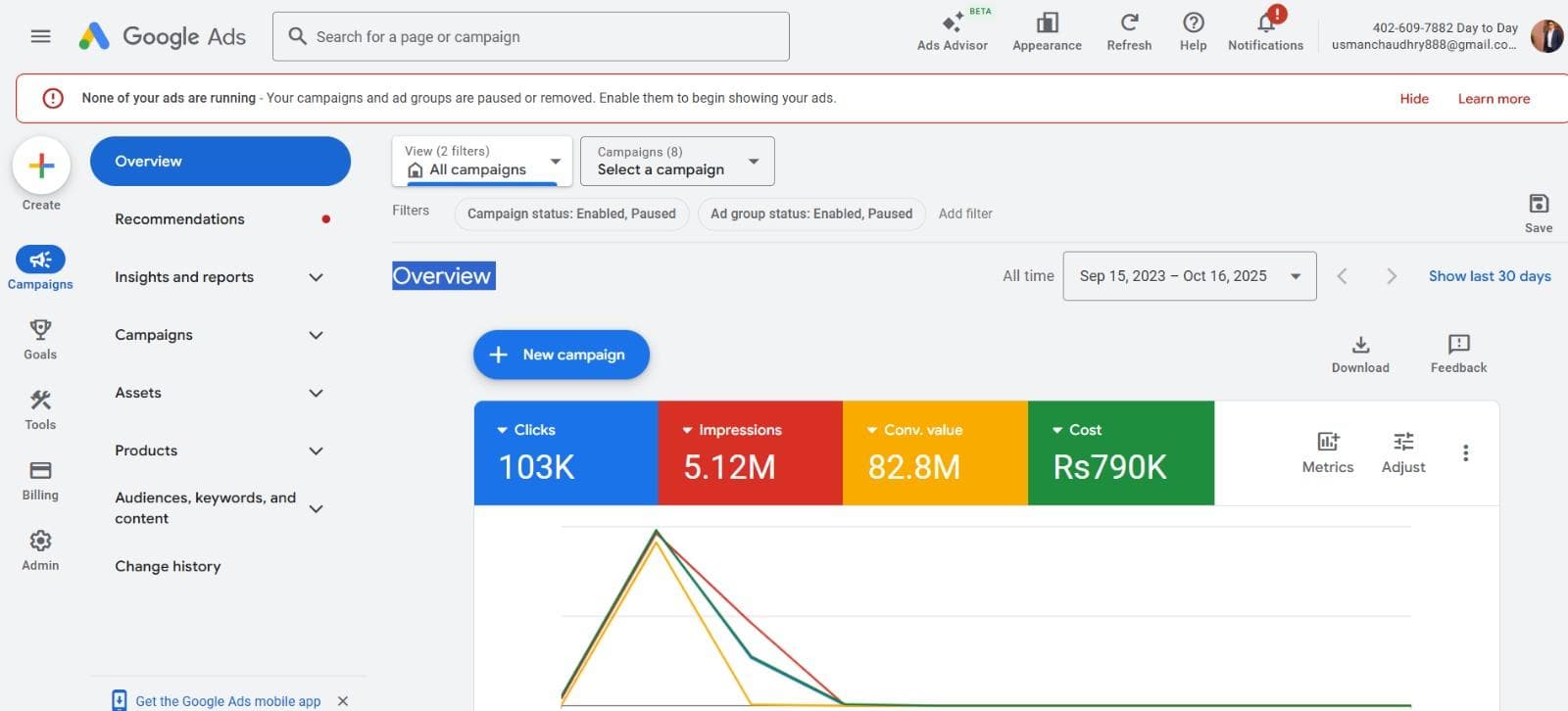The image size is (1568, 711).
Task: Select the Overview menu item
Action: tap(220, 161)
